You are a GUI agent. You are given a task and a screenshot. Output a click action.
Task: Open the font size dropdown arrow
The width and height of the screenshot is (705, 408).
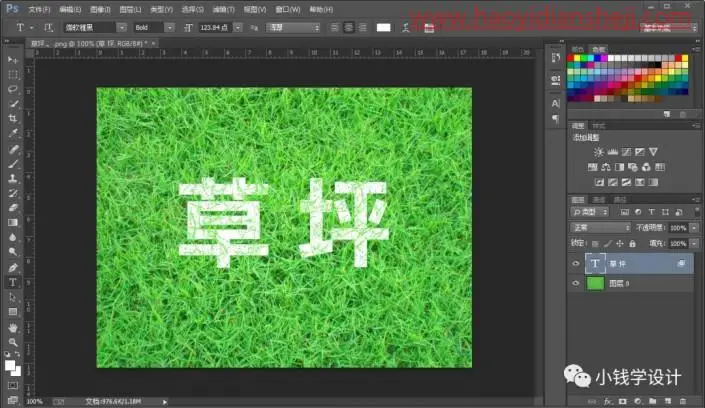(x=238, y=28)
